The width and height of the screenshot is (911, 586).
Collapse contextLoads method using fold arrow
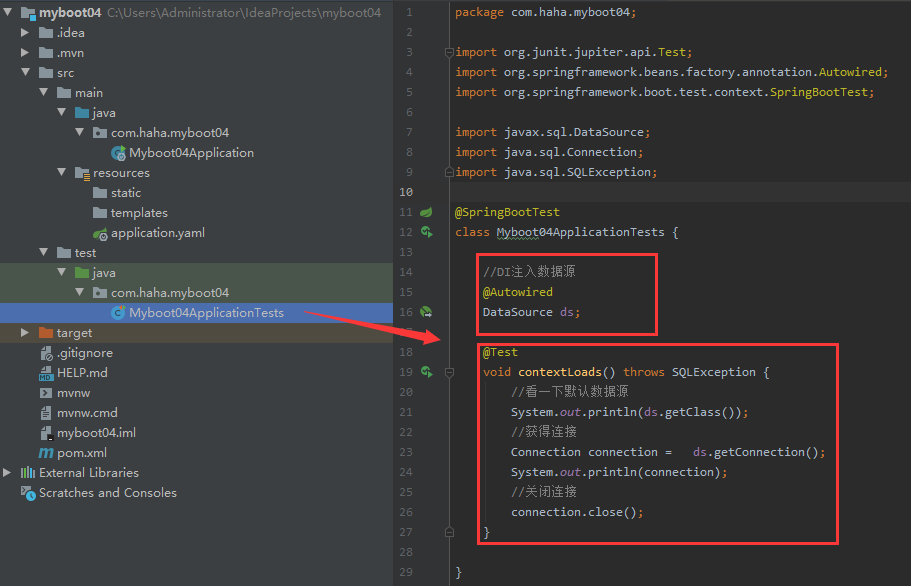pos(448,371)
